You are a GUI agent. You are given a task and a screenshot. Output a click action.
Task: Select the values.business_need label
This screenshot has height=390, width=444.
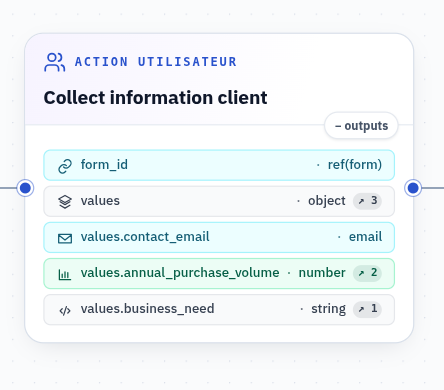tap(147, 309)
